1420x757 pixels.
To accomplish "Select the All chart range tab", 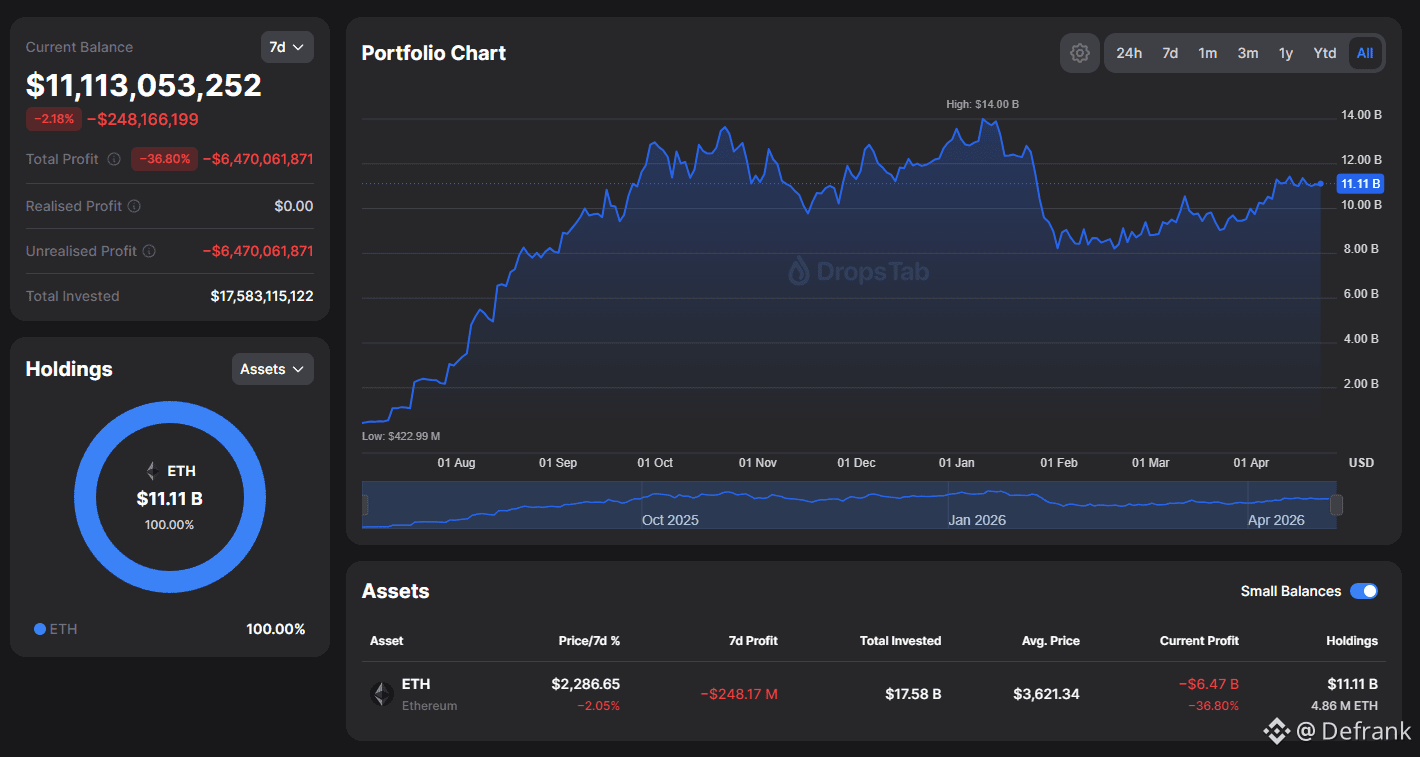I will [x=1365, y=53].
